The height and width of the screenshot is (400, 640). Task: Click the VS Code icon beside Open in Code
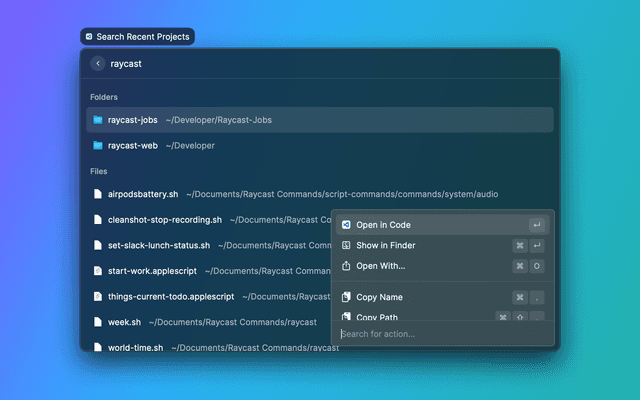click(346, 225)
